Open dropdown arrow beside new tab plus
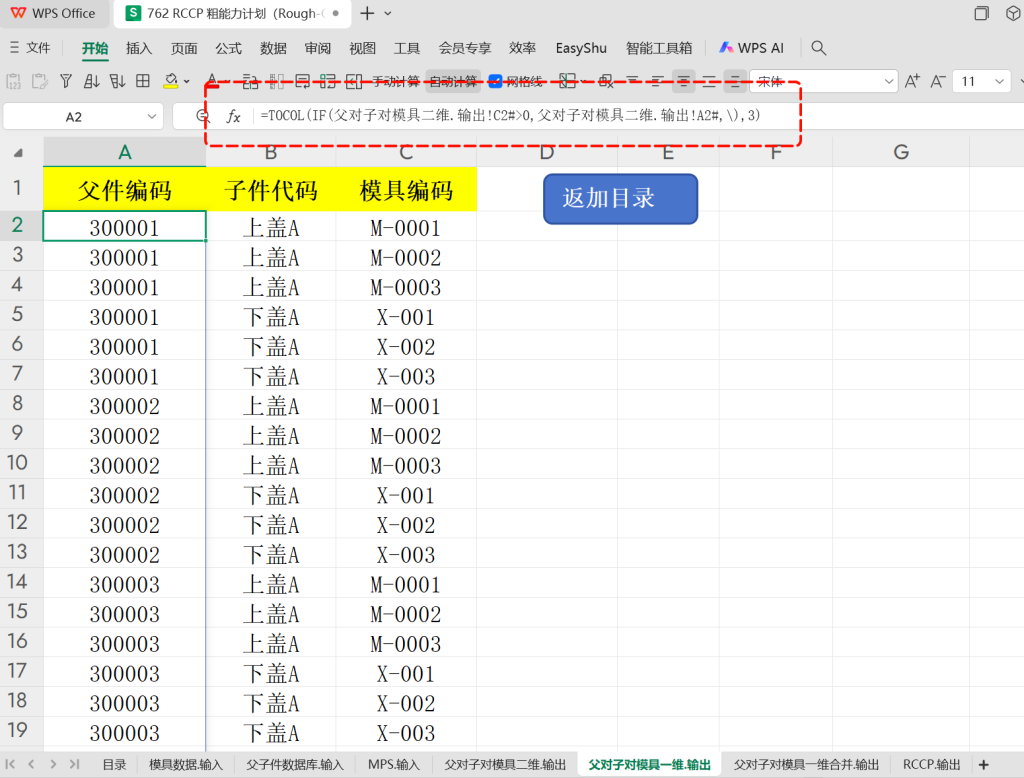Image resolution: width=1024 pixels, height=778 pixels. [x=388, y=13]
